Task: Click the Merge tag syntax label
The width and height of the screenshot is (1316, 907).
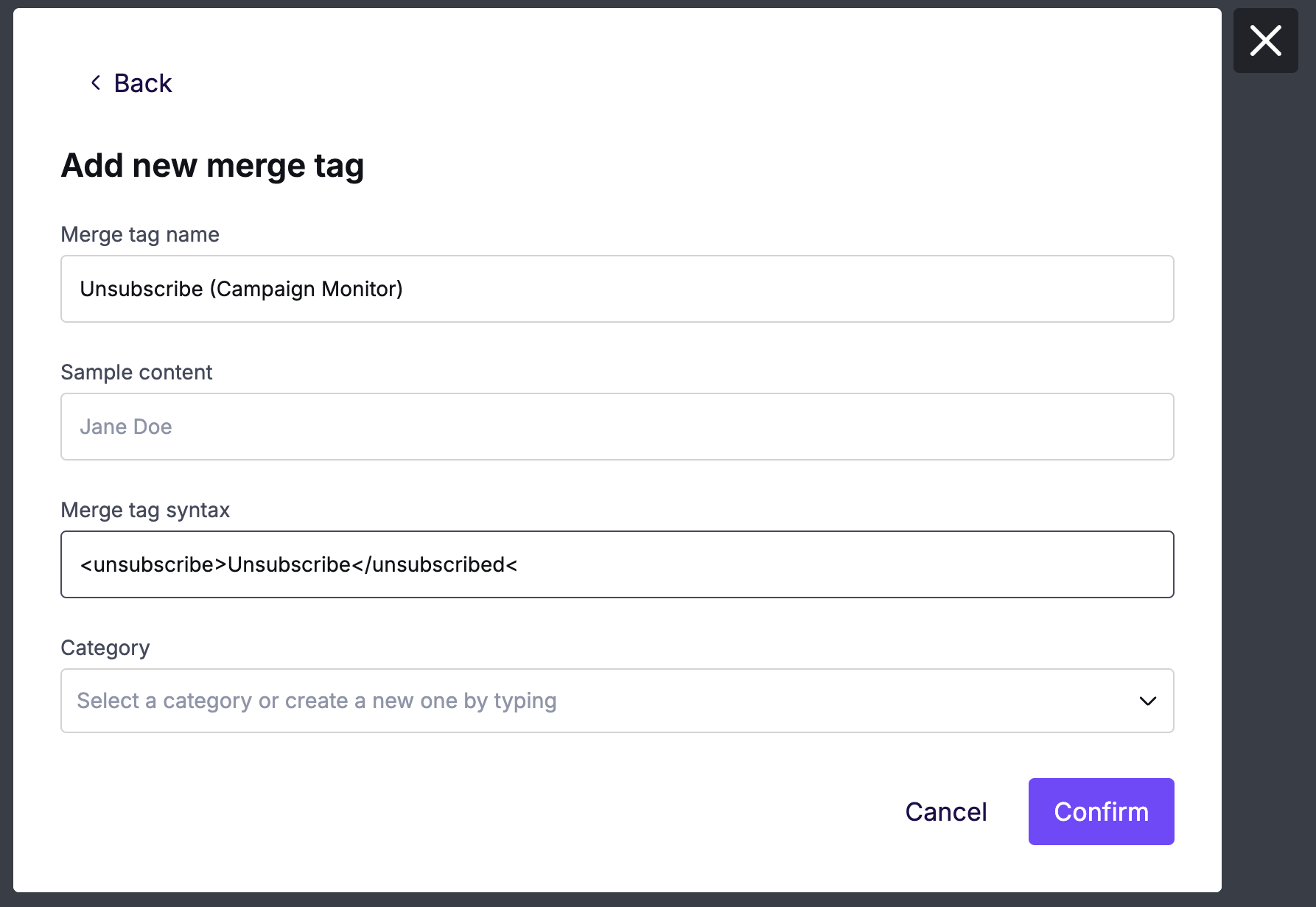Action: click(145, 510)
